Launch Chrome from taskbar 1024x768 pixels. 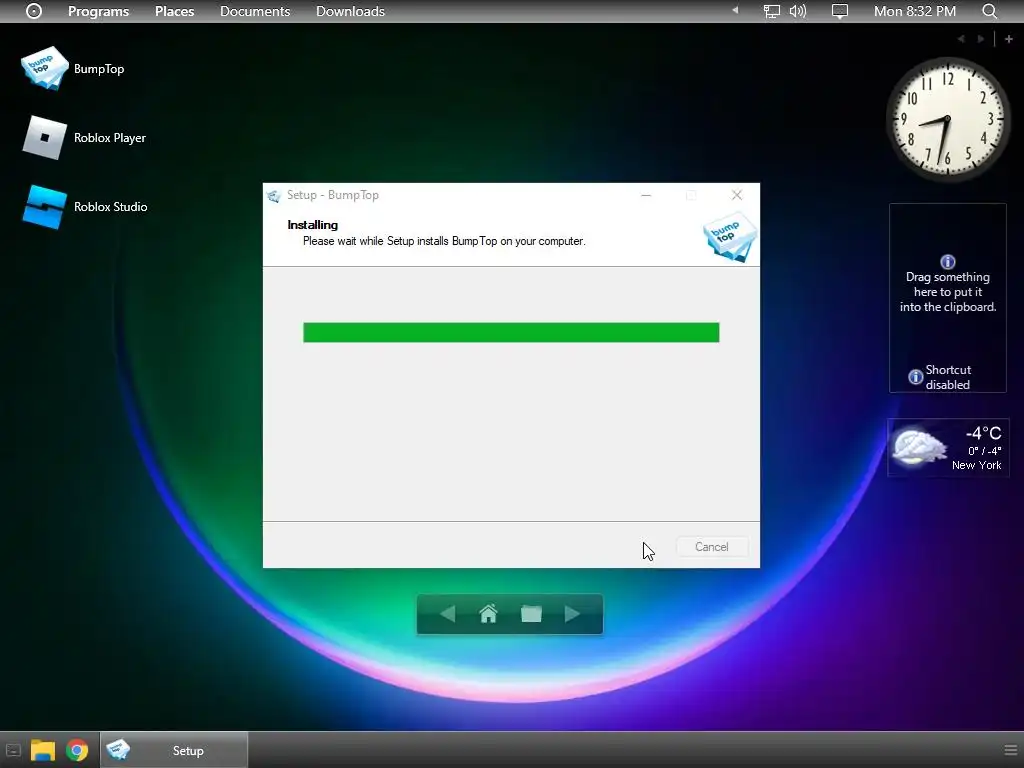coord(77,751)
